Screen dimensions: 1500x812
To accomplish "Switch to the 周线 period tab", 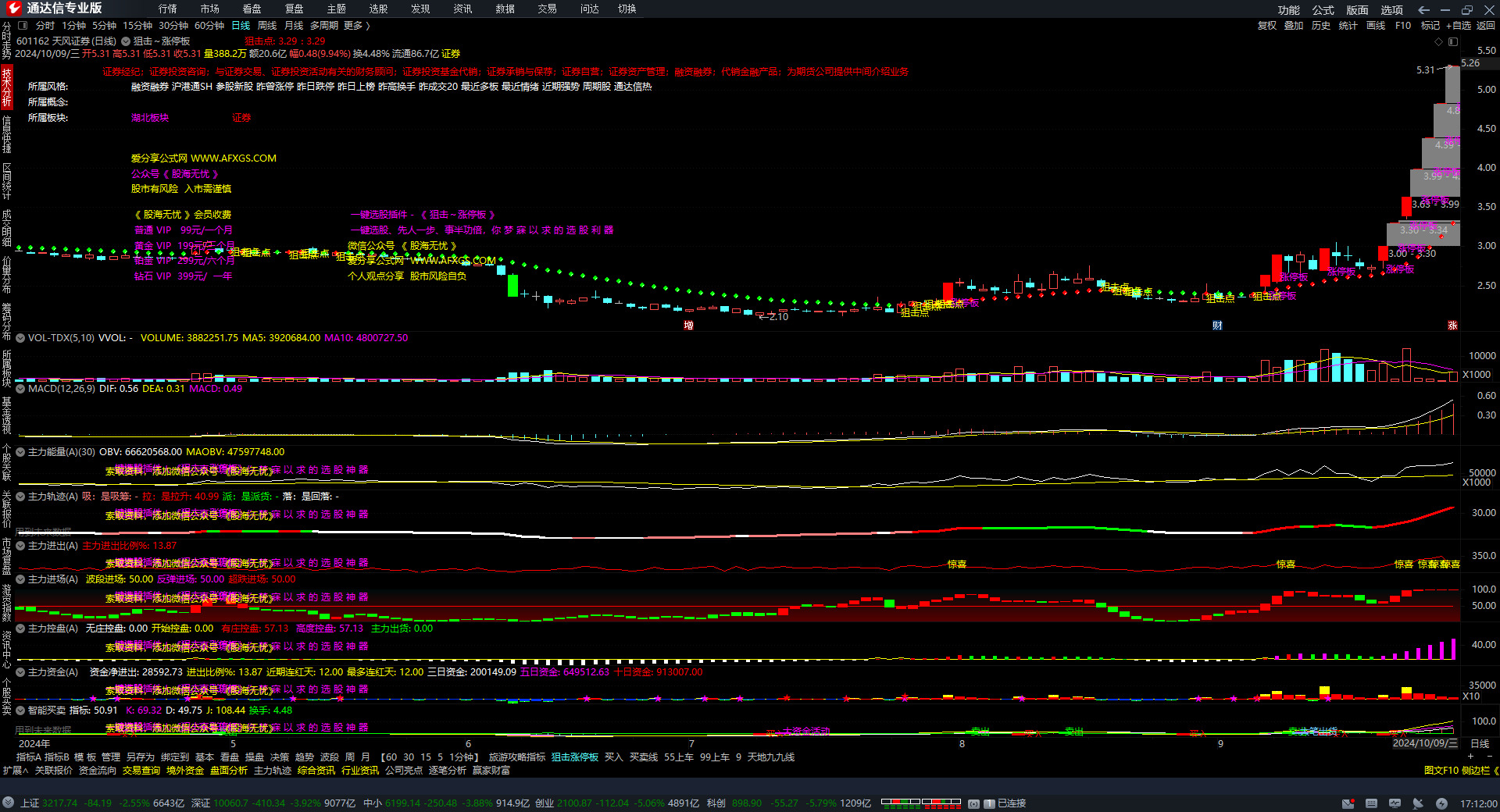I will [267, 26].
